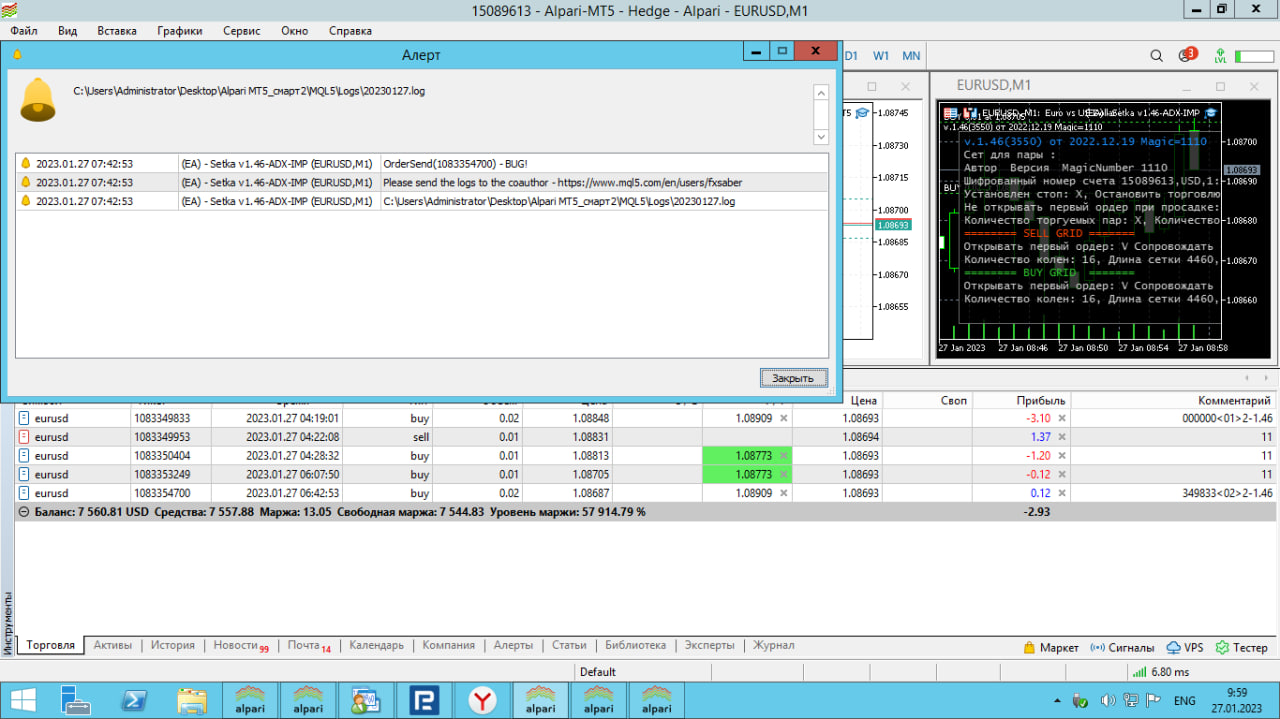Remove the 1.08909 level on position 1083349833
The image size is (1280, 719).
(784, 418)
